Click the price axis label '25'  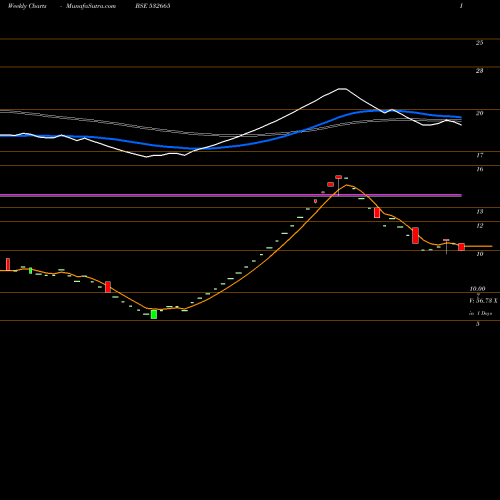(479, 43)
